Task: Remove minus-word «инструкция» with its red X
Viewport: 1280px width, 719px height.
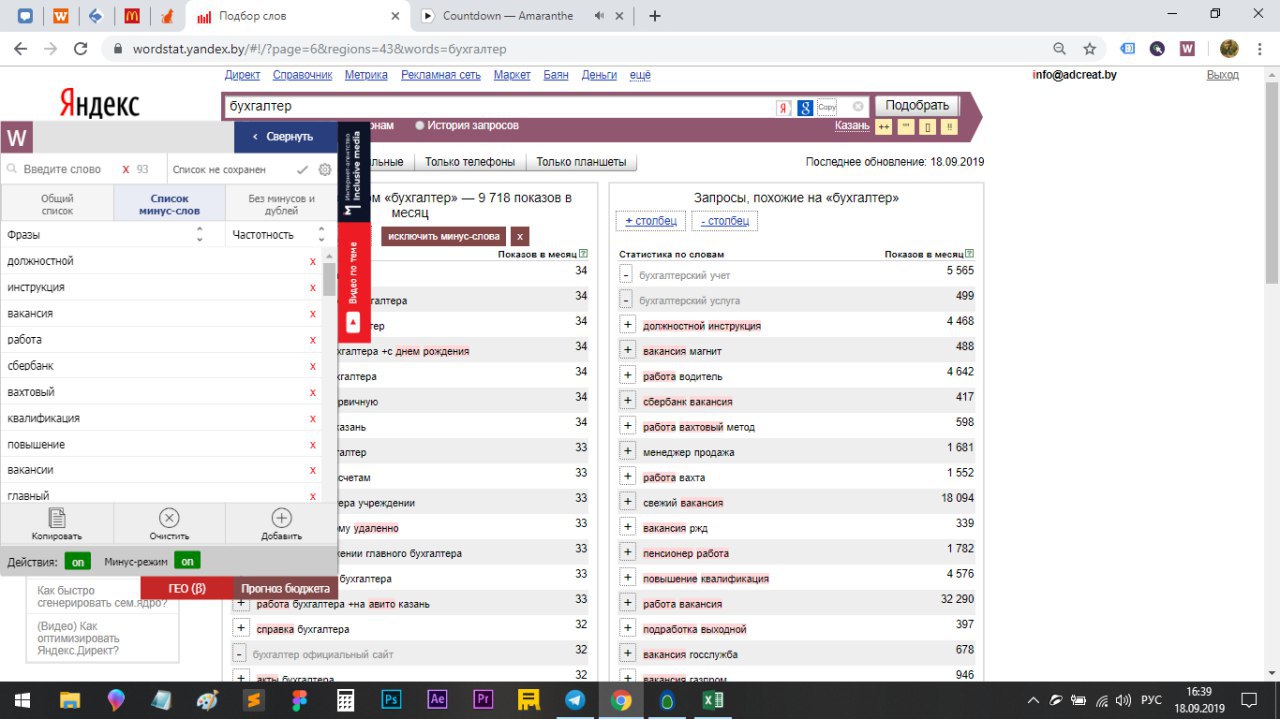Action: tap(313, 288)
